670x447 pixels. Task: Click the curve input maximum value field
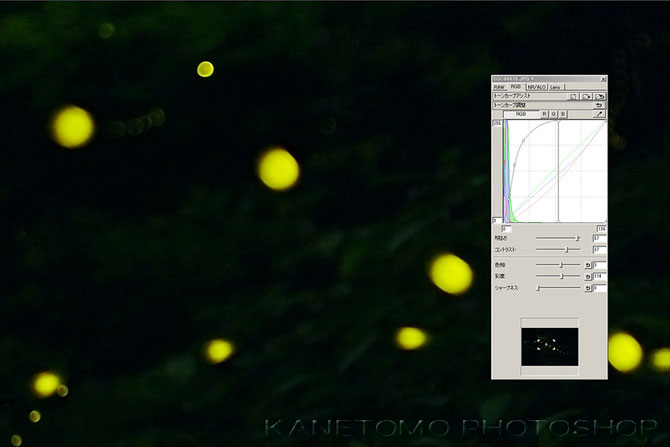click(x=602, y=229)
